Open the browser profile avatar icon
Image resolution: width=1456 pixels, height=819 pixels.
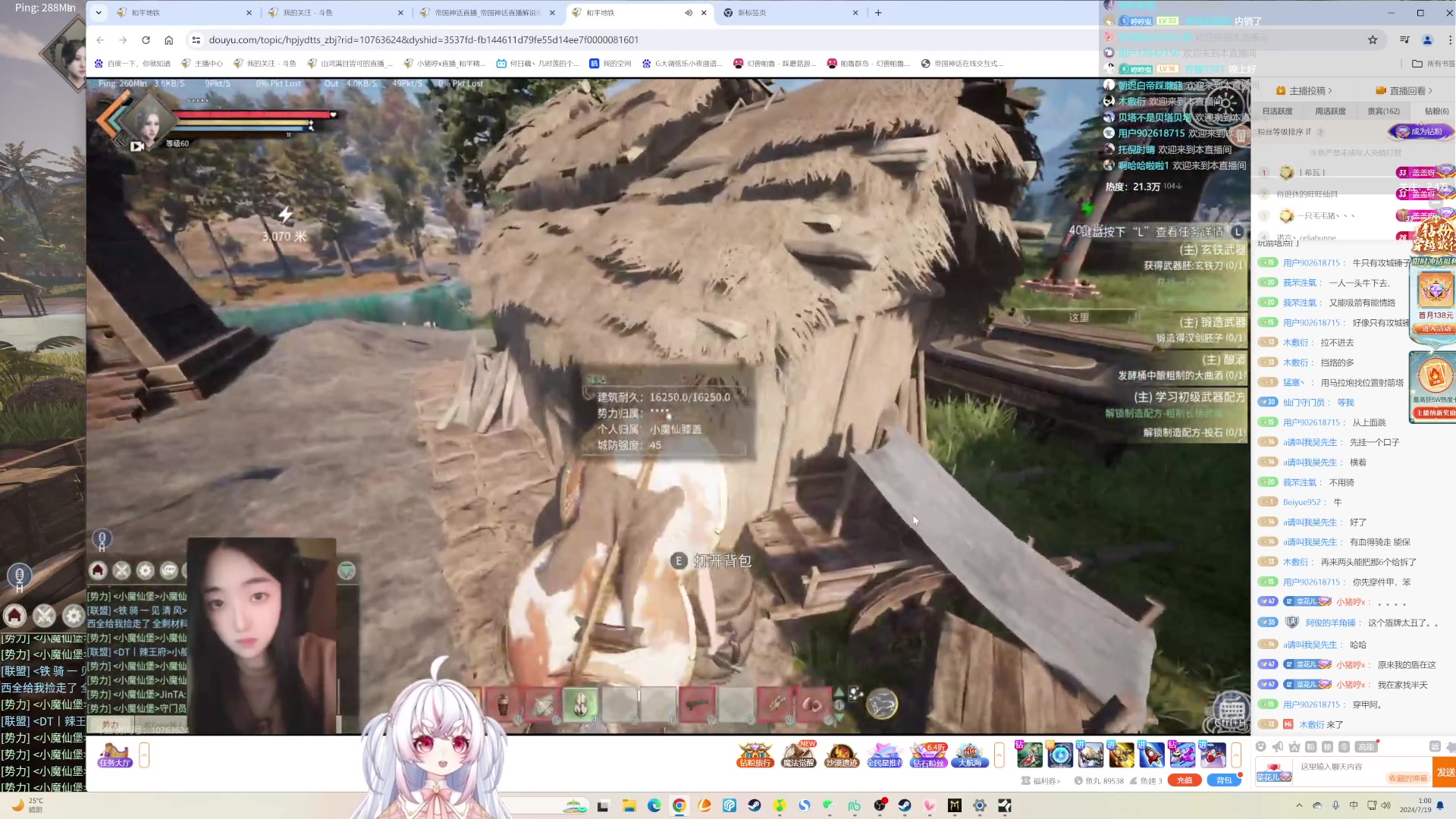coord(1427,40)
